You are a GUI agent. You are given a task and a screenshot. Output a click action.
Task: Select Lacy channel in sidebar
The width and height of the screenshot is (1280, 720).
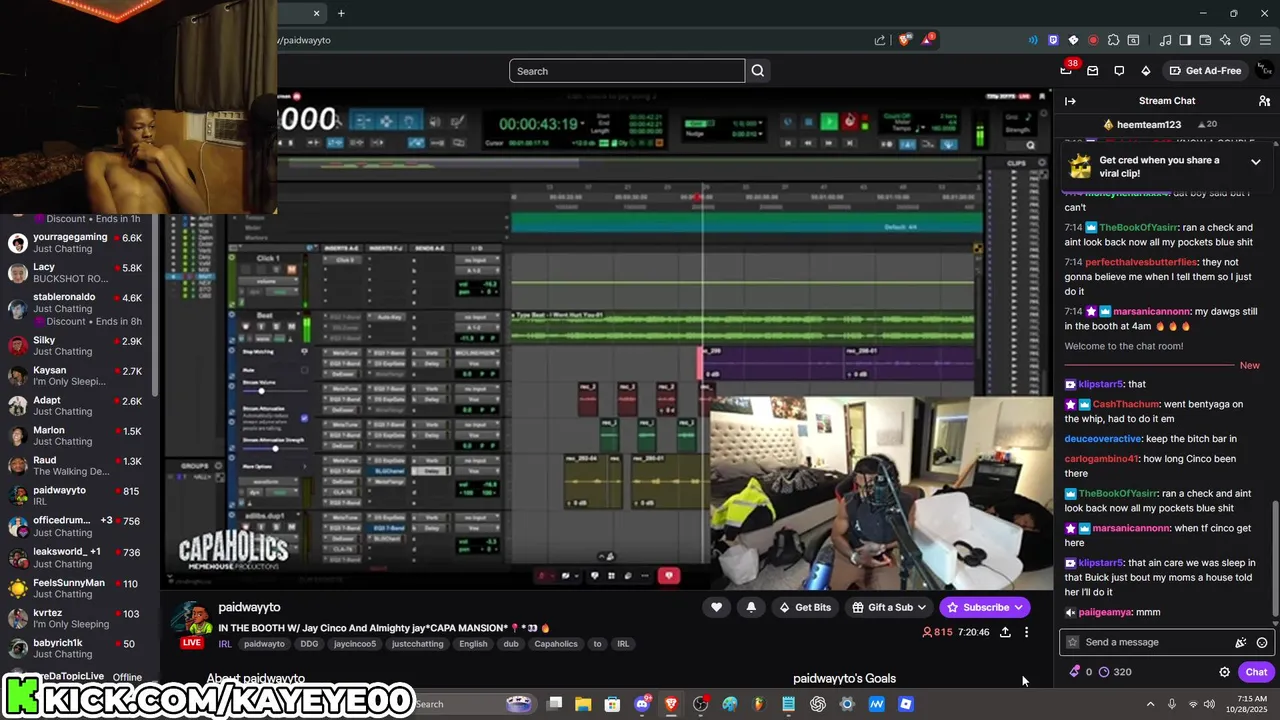tap(76, 273)
